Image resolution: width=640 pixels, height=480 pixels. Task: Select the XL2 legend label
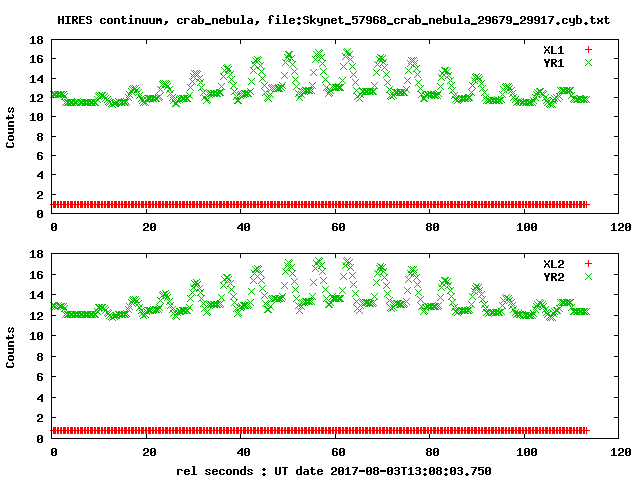pyautogui.click(x=553, y=264)
